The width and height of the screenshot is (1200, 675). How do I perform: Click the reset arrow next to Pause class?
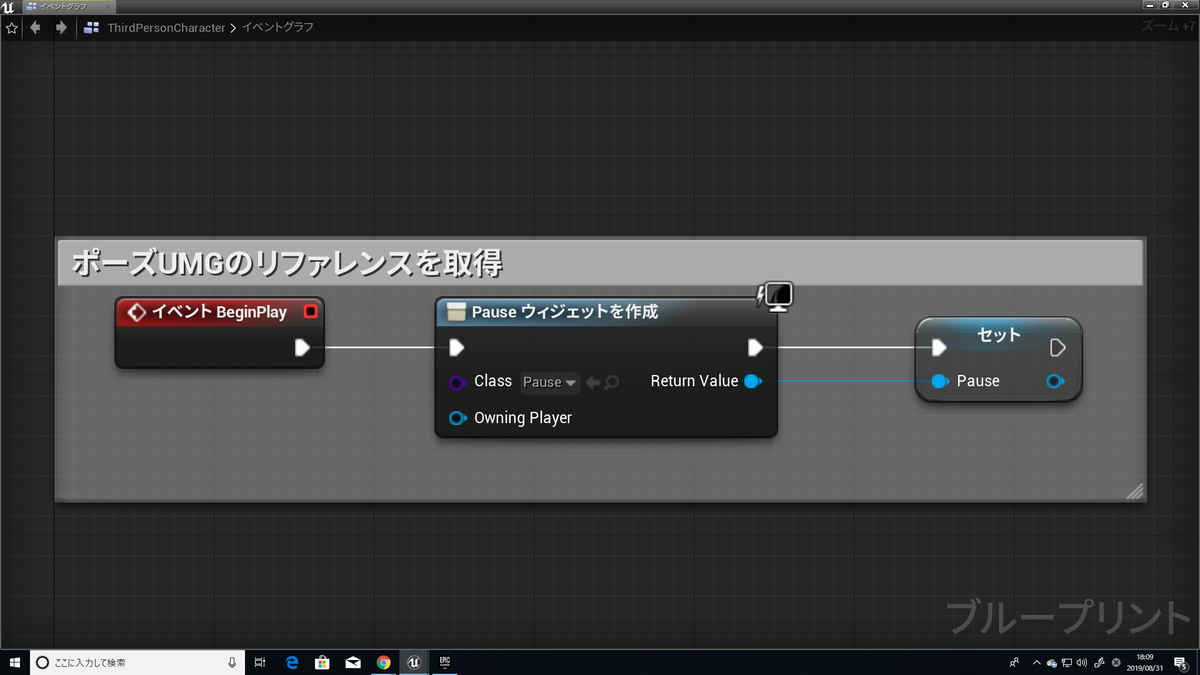coord(593,382)
